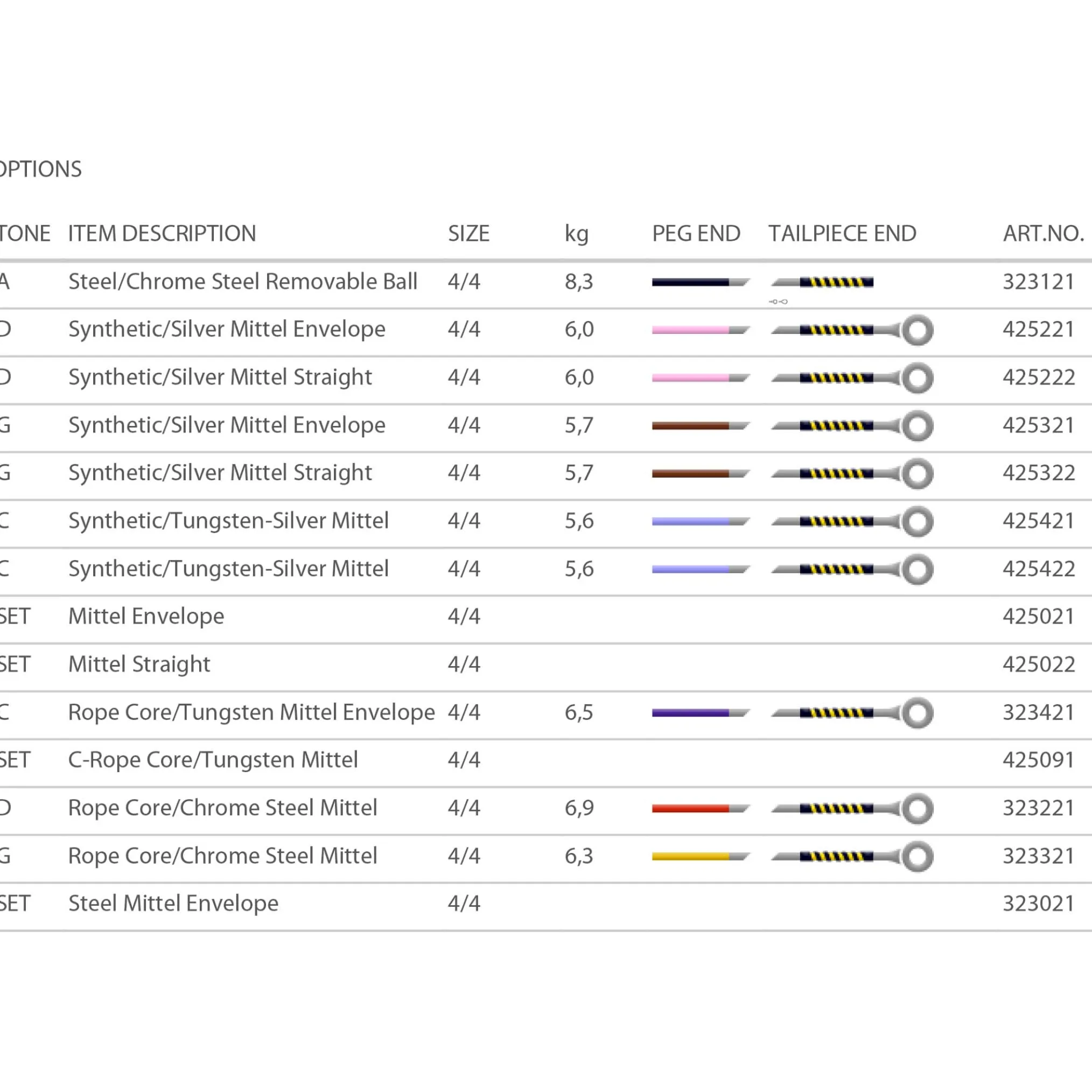Click tailpiece ring icon for article 323421
Viewport: 1092px width, 1092px height.
coord(917,713)
